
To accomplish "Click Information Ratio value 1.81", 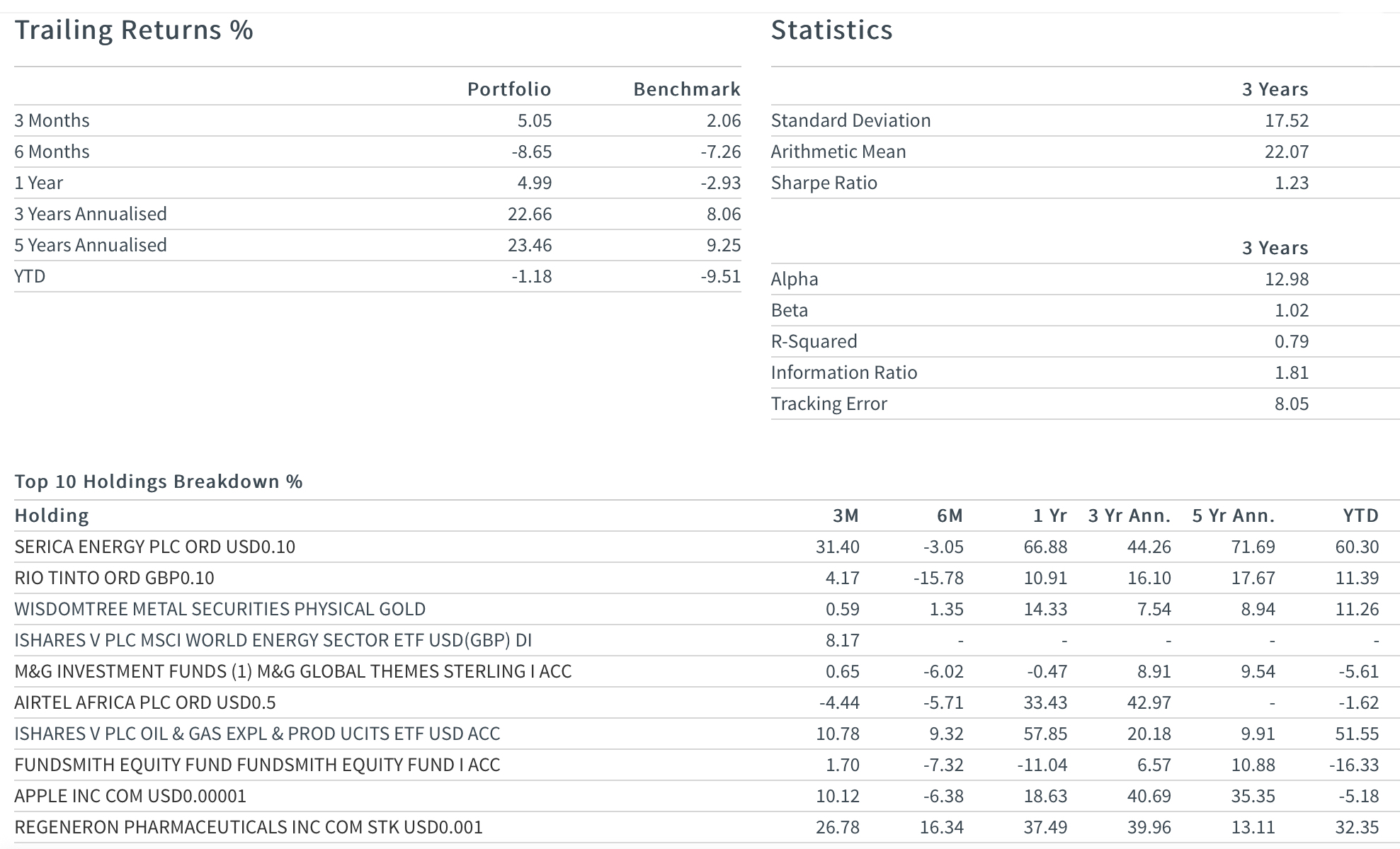I will click(x=1292, y=372).
